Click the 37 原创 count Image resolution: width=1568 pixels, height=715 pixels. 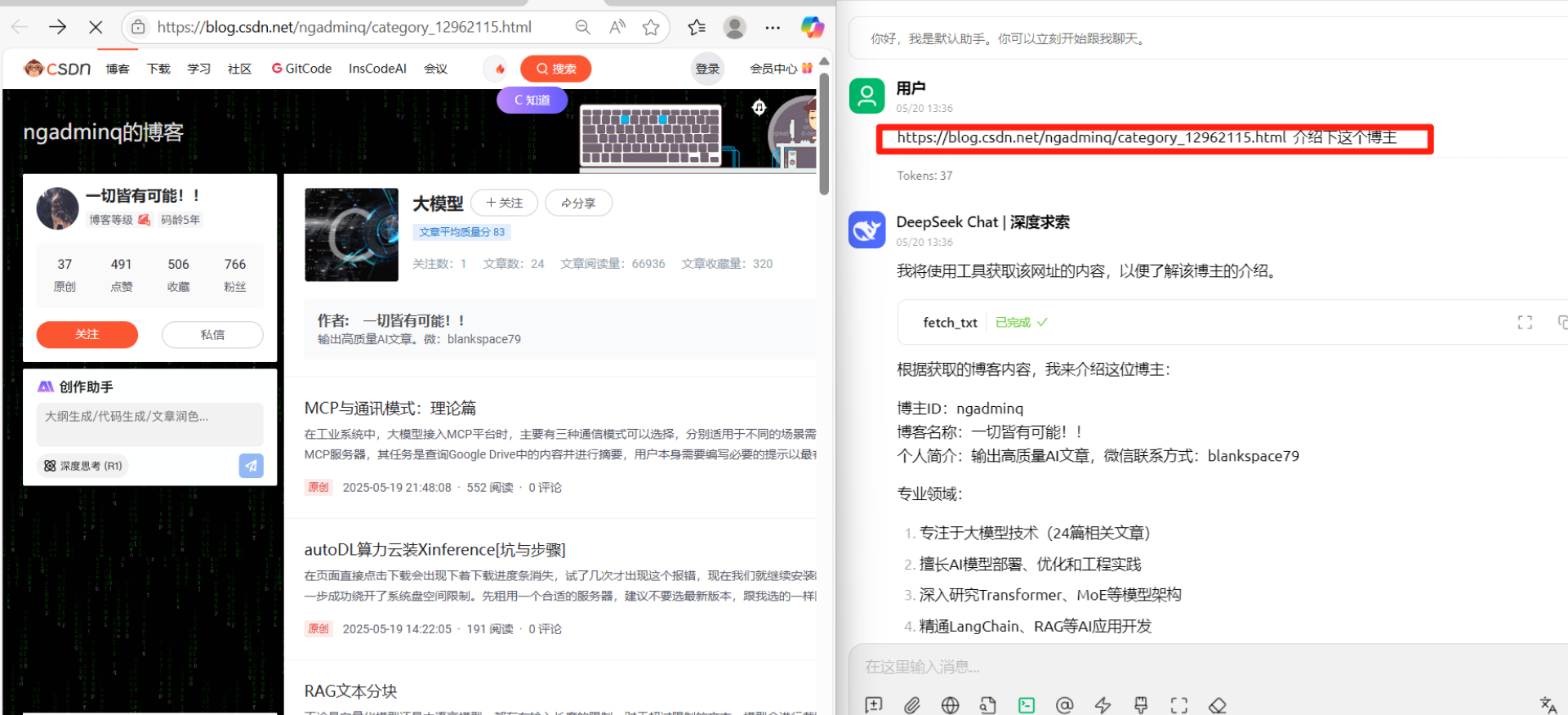(x=65, y=275)
